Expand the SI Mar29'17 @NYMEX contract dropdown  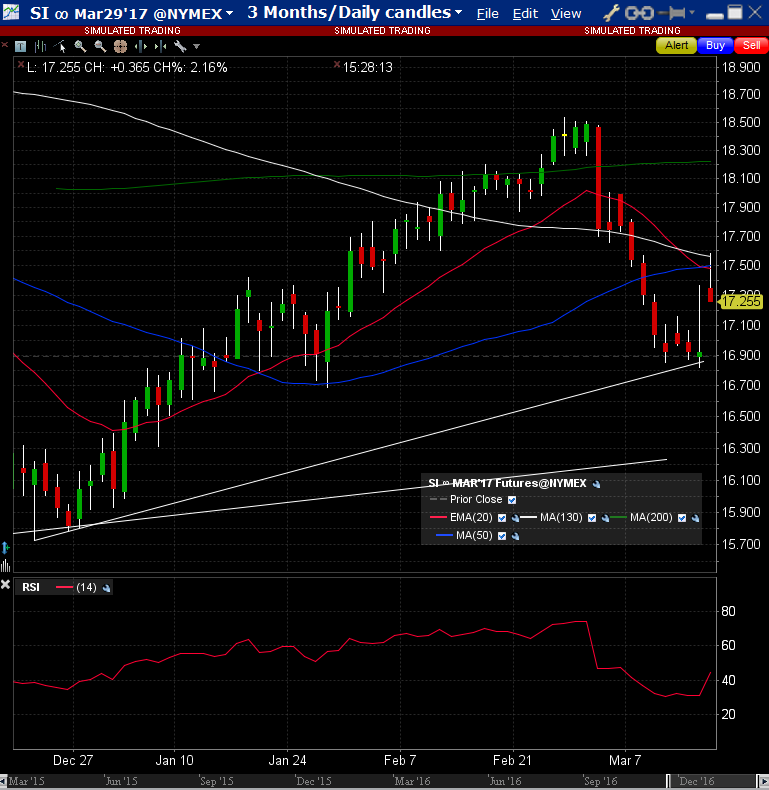click(229, 13)
